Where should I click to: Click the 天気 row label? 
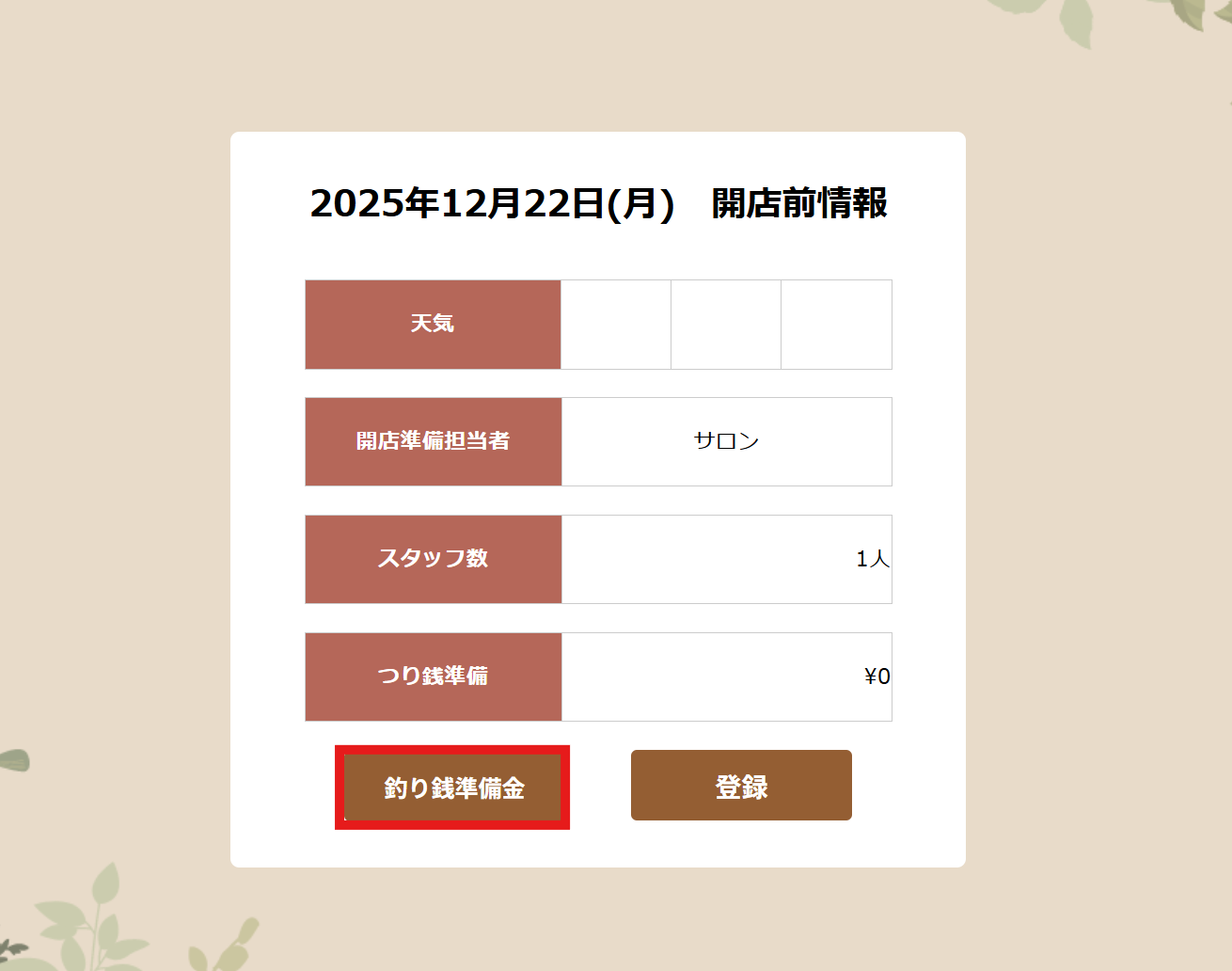[433, 325]
